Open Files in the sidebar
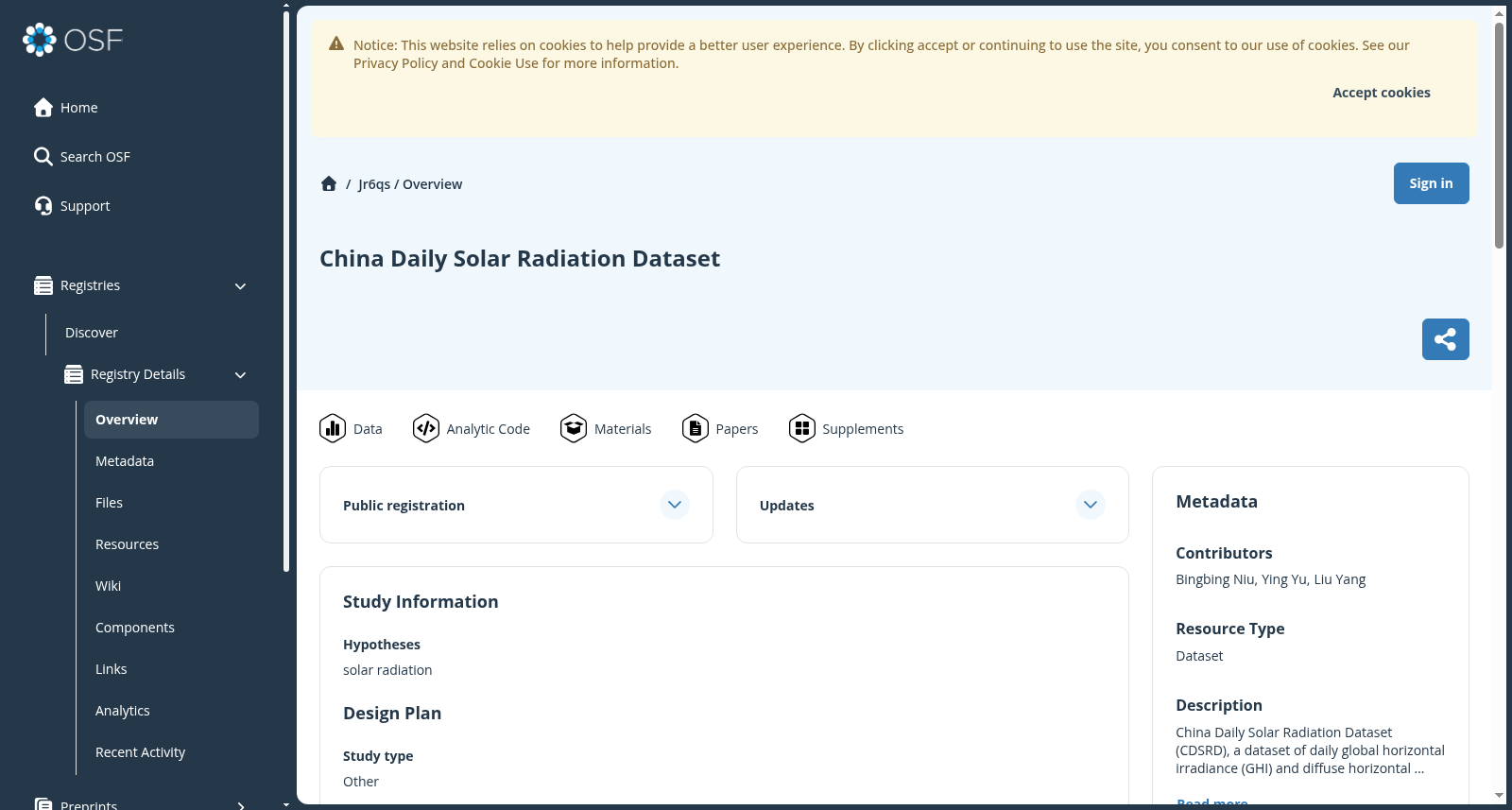Viewport: 1512px width, 810px height. coord(171,503)
